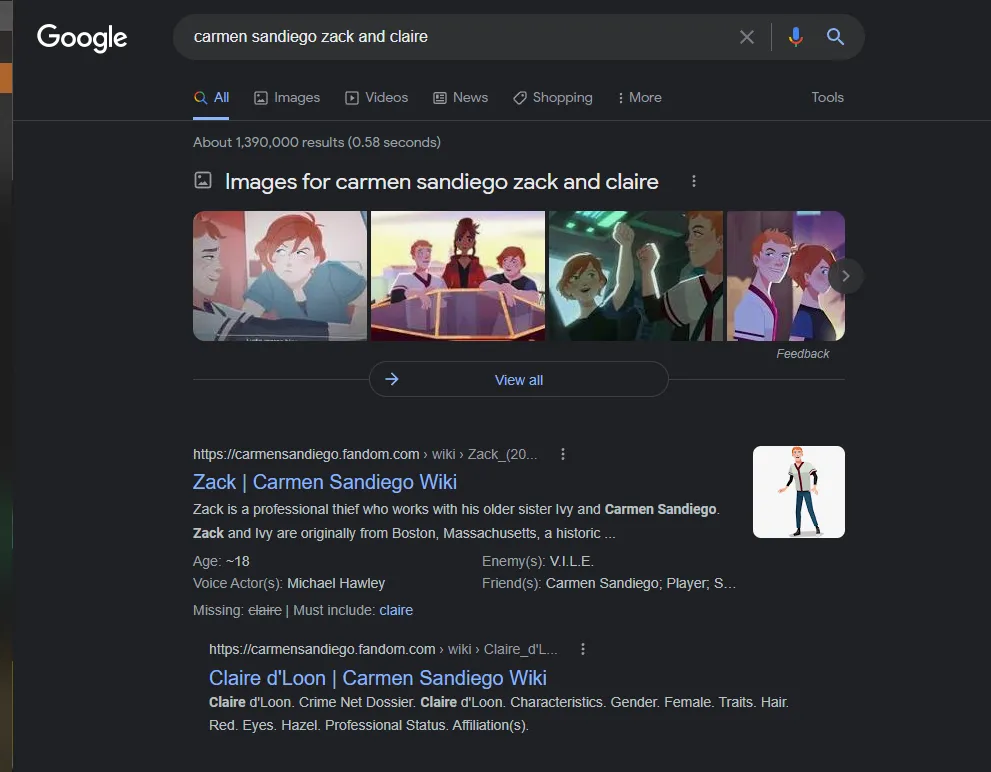Switch to the Images tab
Image resolution: width=991 pixels, height=772 pixels.
(x=287, y=97)
